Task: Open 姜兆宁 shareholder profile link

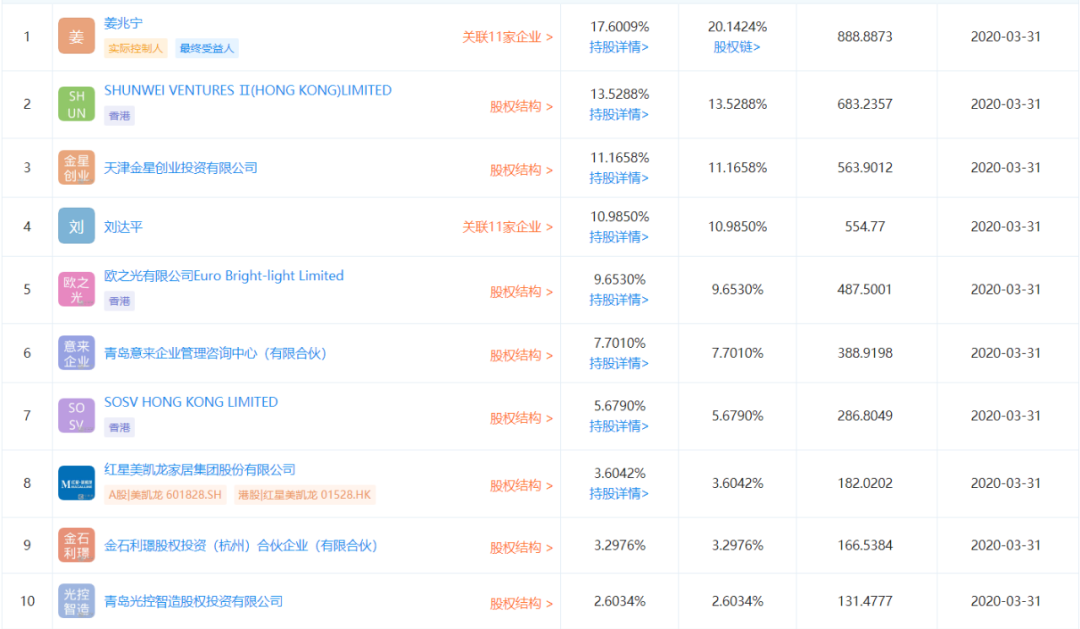Action: click(123, 23)
